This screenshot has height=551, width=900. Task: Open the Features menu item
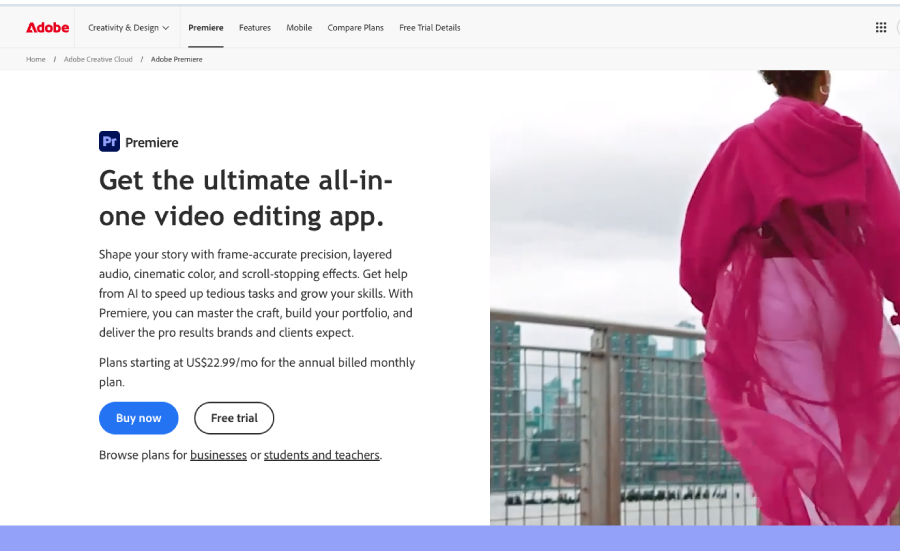[255, 28]
